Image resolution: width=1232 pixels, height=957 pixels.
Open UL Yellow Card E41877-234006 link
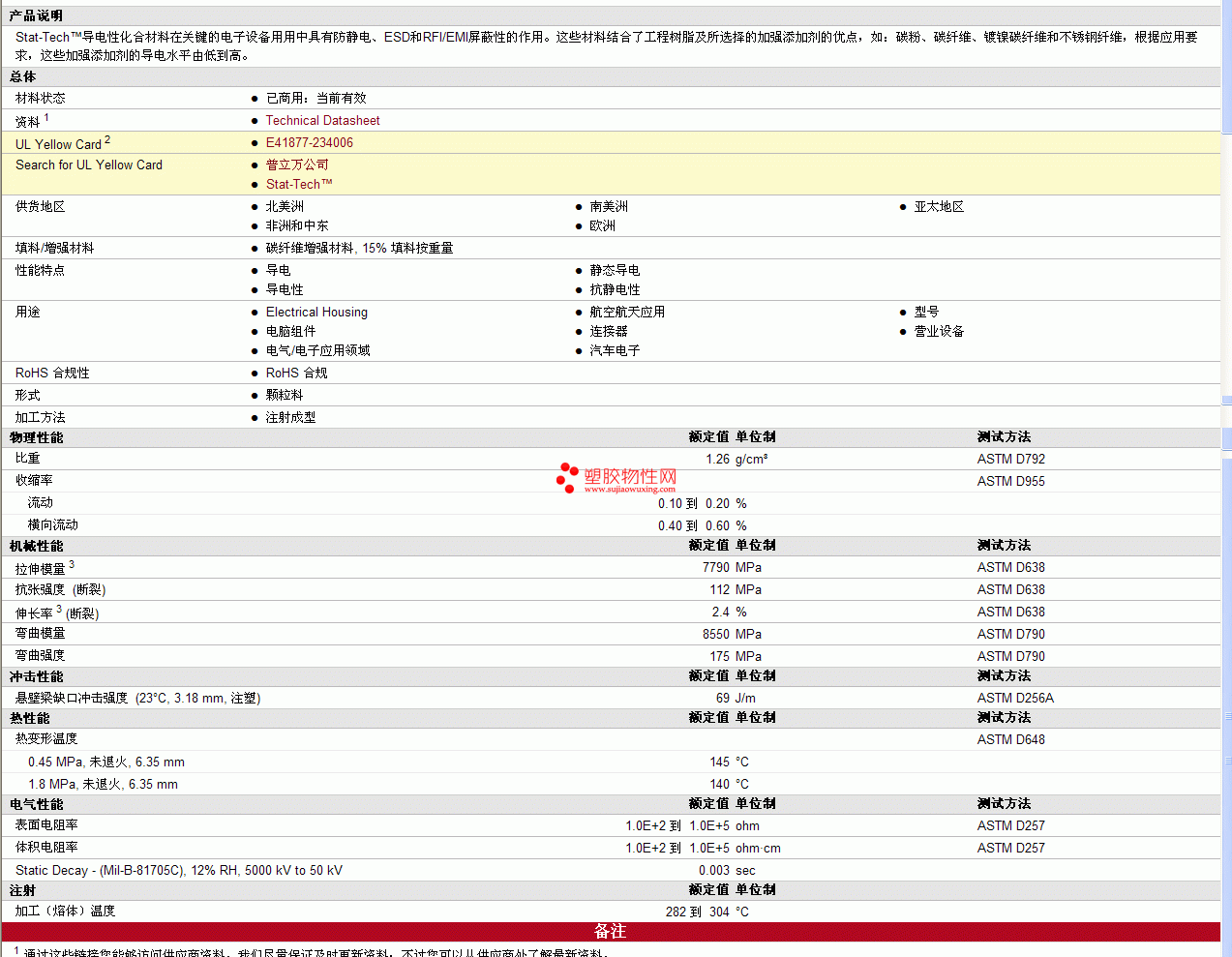[310, 142]
